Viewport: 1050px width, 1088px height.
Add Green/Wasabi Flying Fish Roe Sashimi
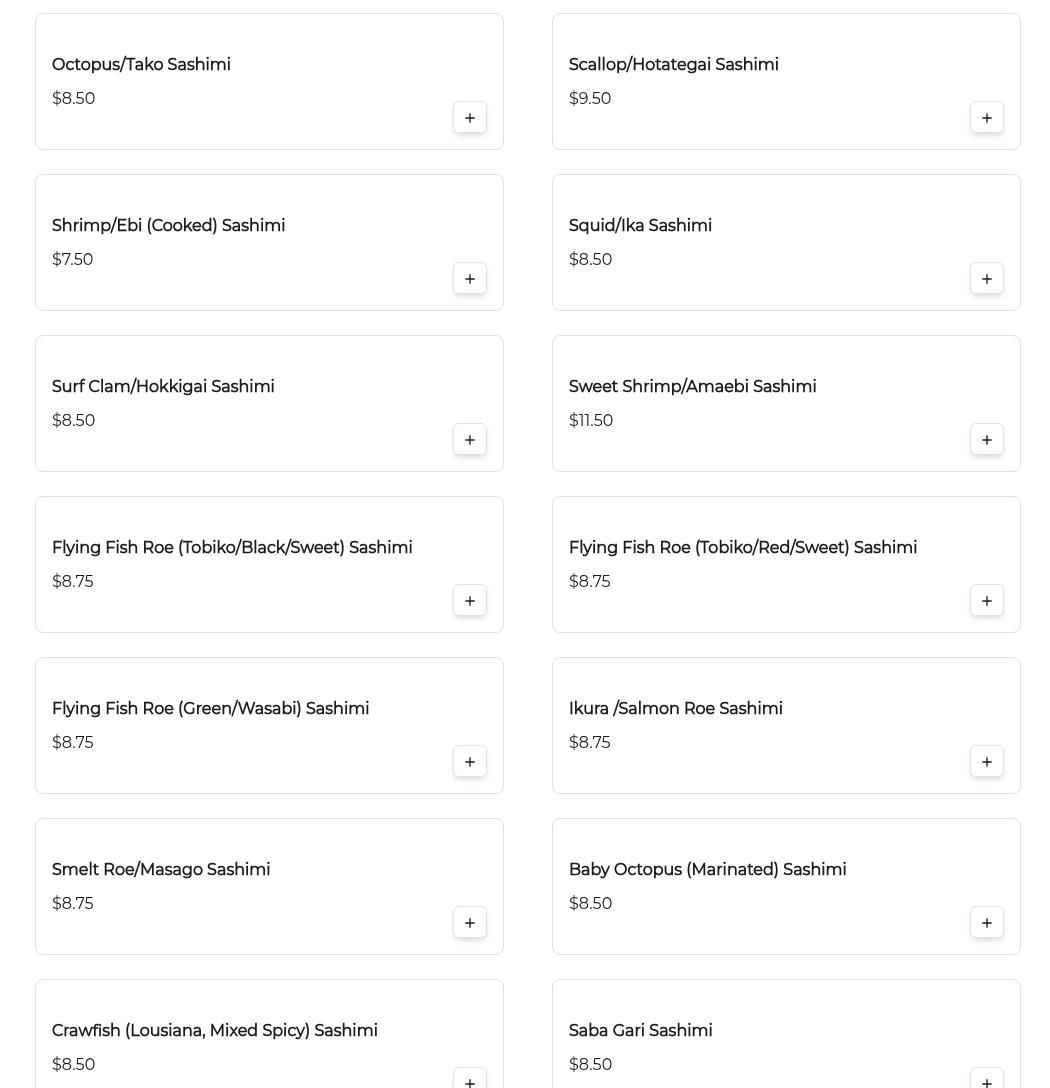[470, 762]
